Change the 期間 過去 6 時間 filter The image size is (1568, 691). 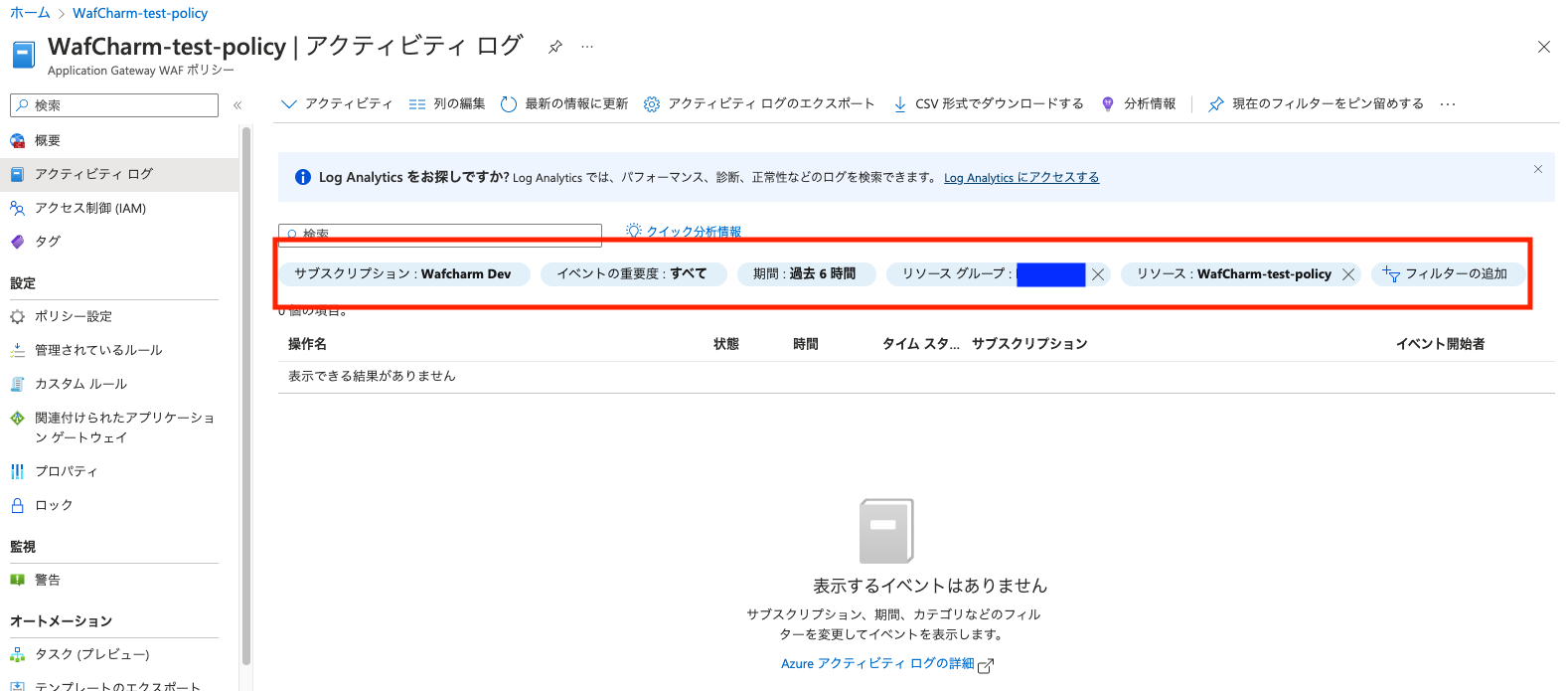tap(806, 273)
